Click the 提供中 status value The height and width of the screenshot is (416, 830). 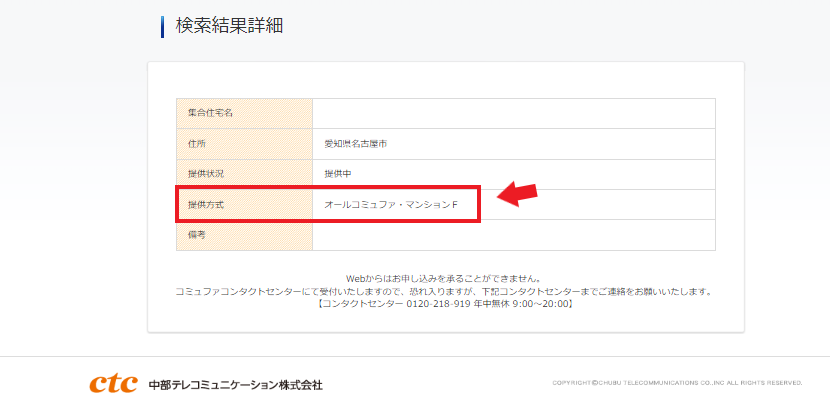(x=338, y=174)
